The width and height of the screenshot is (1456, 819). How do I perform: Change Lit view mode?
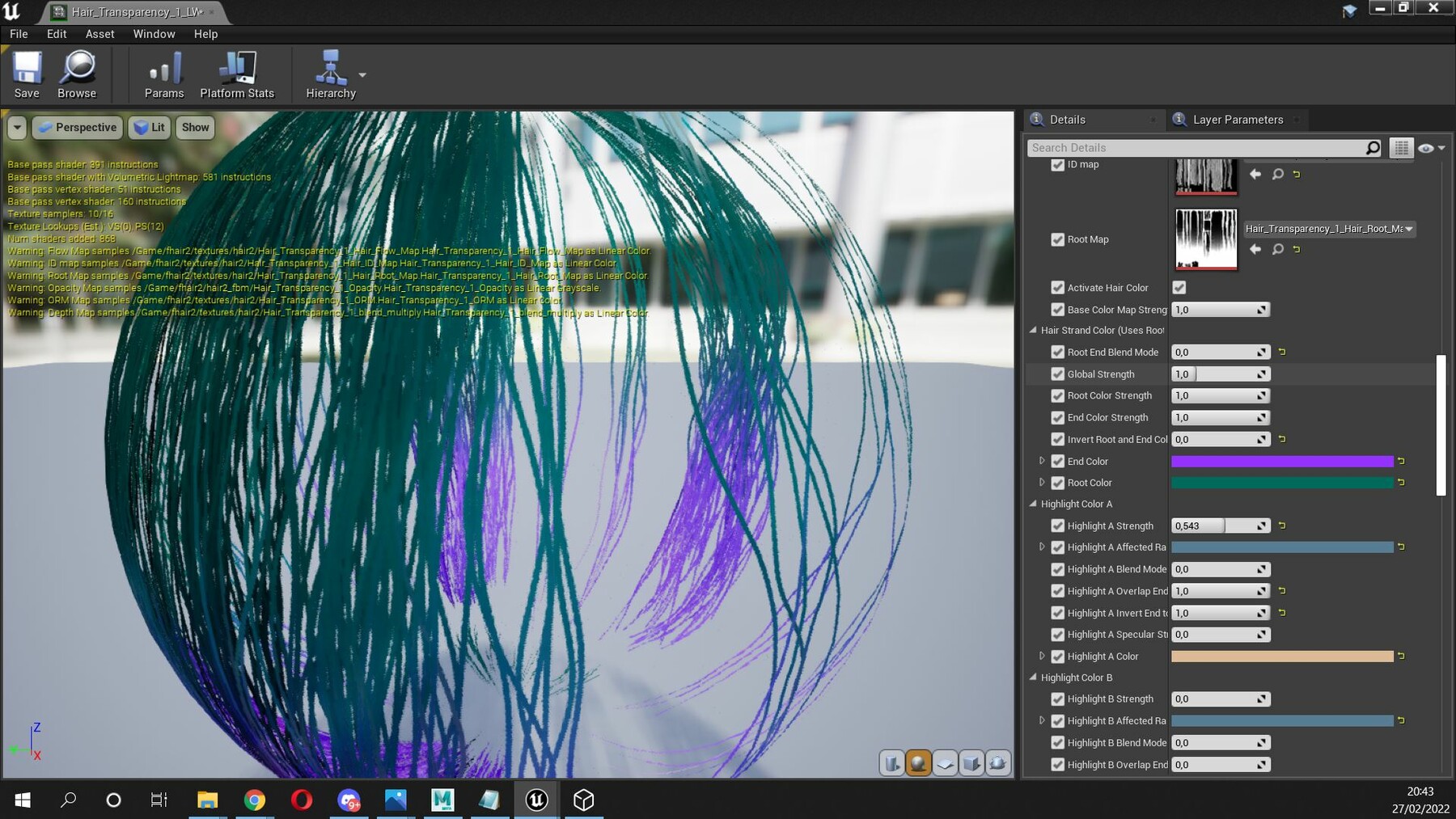coord(150,127)
